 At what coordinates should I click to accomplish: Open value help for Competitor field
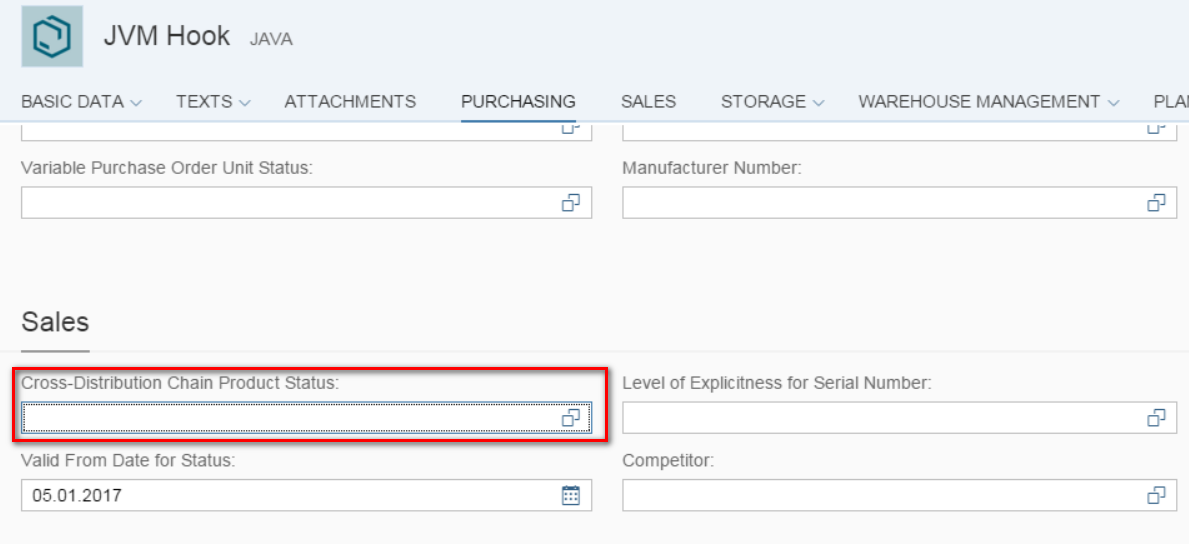tap(1156, 495)
